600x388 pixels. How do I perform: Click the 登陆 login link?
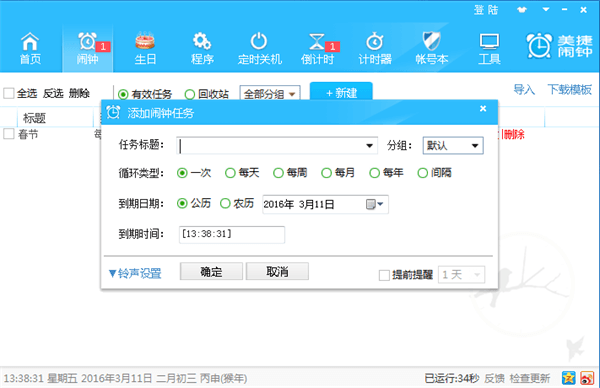(x=486, y=10)
